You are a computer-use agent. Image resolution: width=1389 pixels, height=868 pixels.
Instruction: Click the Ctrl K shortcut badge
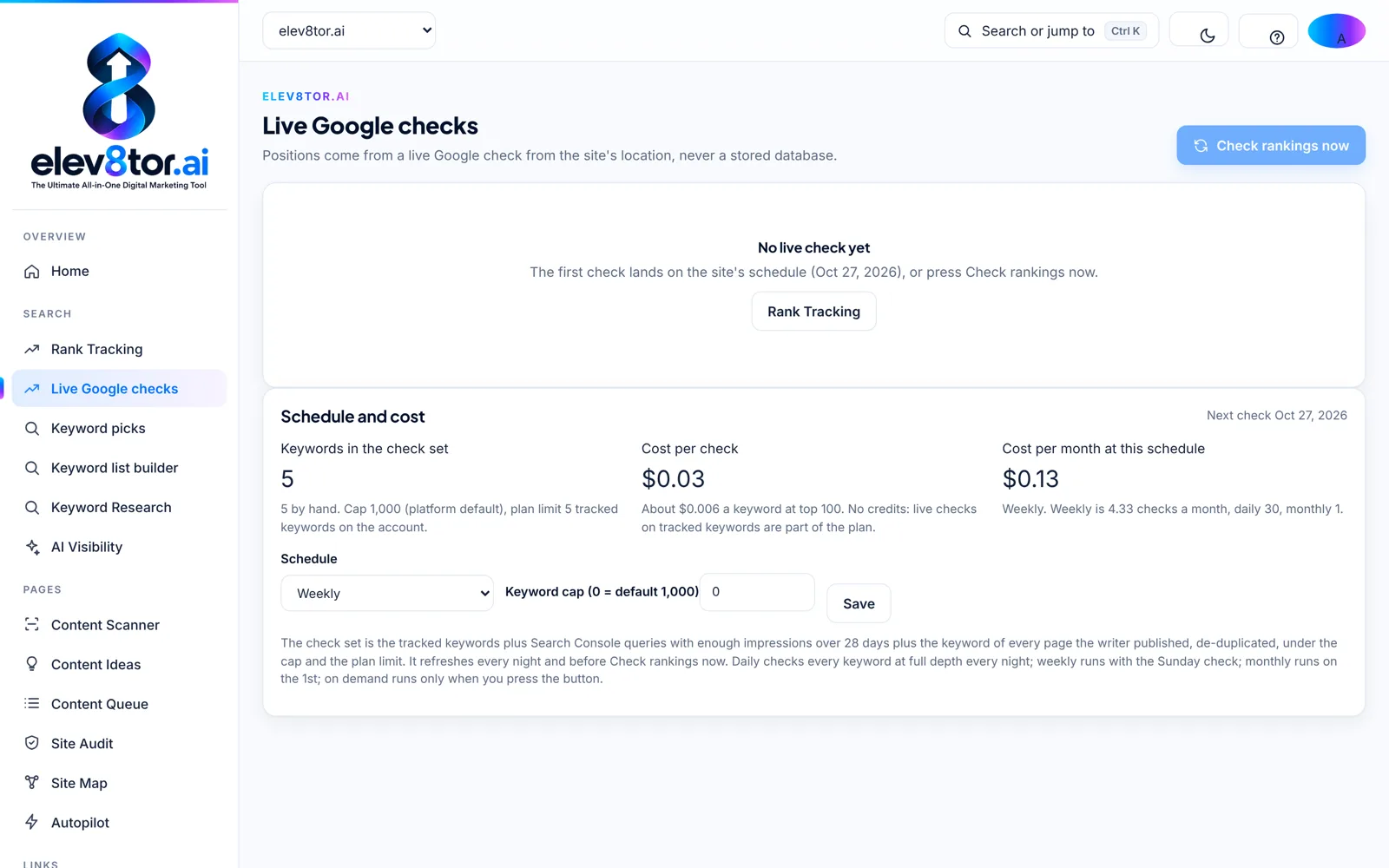1126,30
